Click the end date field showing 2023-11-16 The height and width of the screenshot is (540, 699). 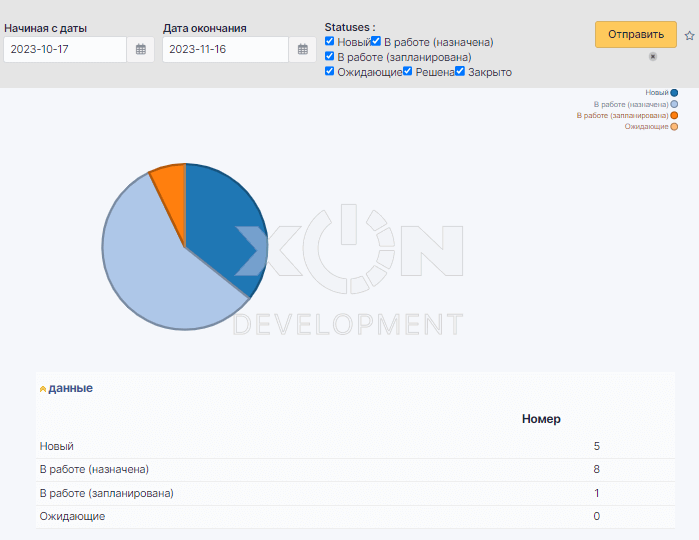(x=226, y=49)
